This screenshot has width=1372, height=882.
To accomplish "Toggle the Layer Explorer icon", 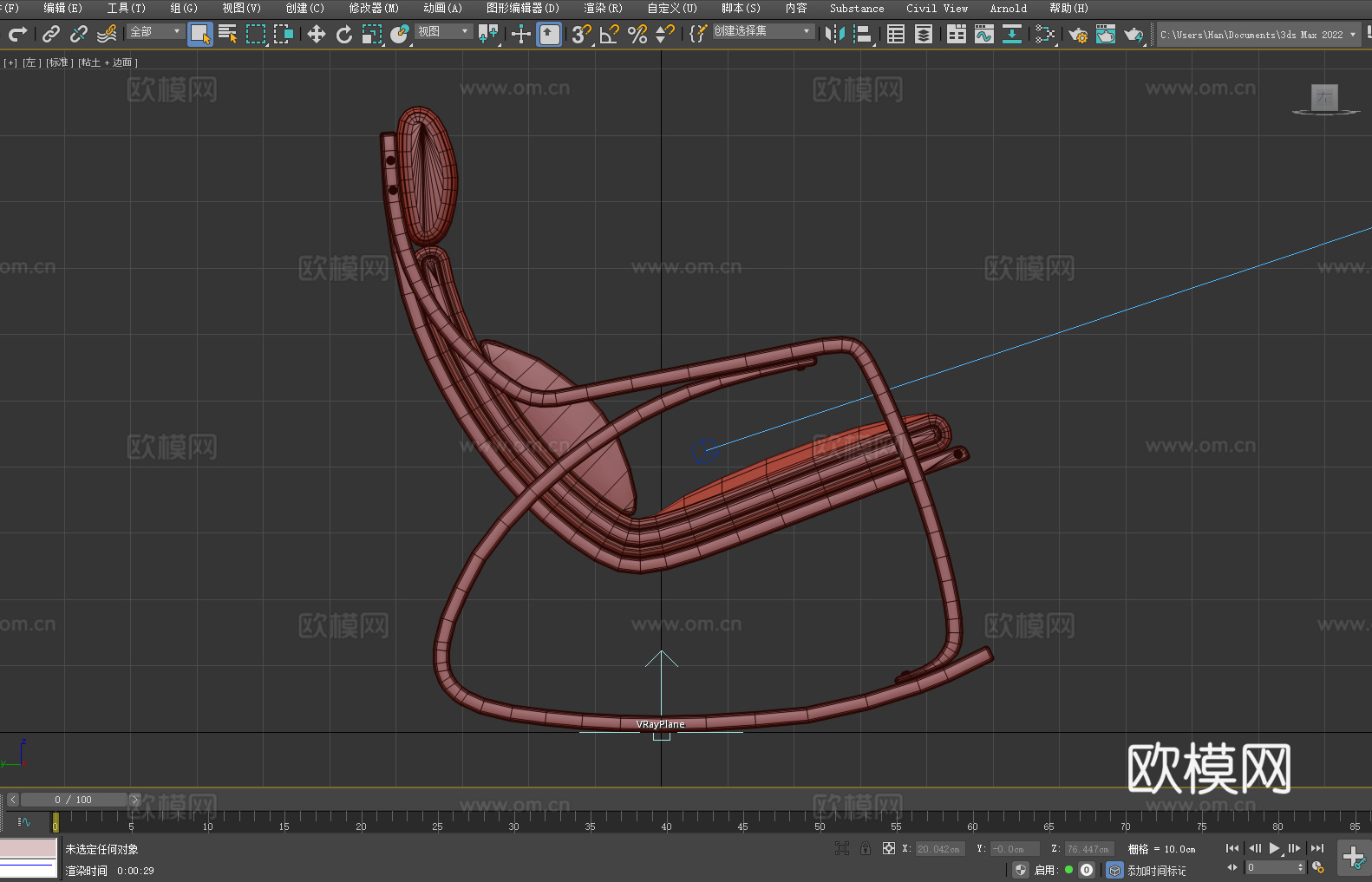I will pos(924,34).
